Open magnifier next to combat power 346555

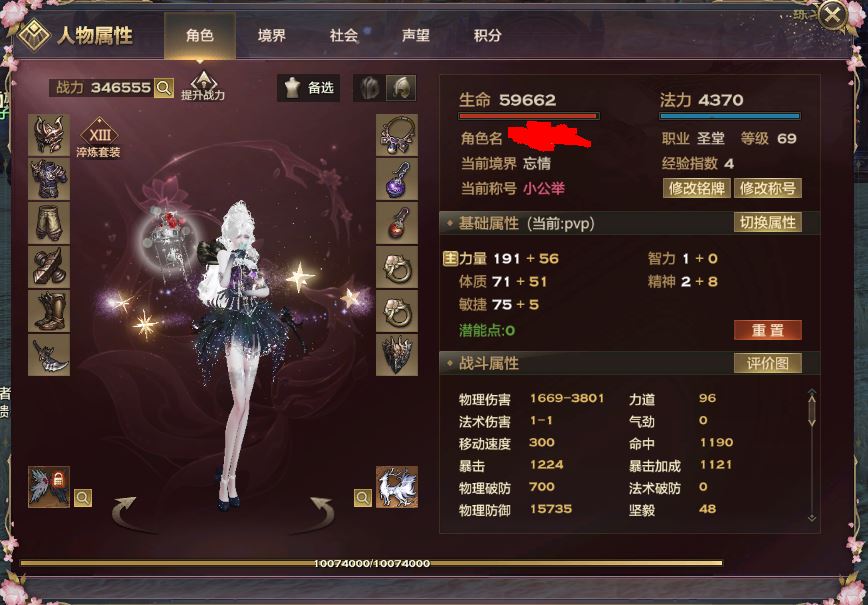164,87
